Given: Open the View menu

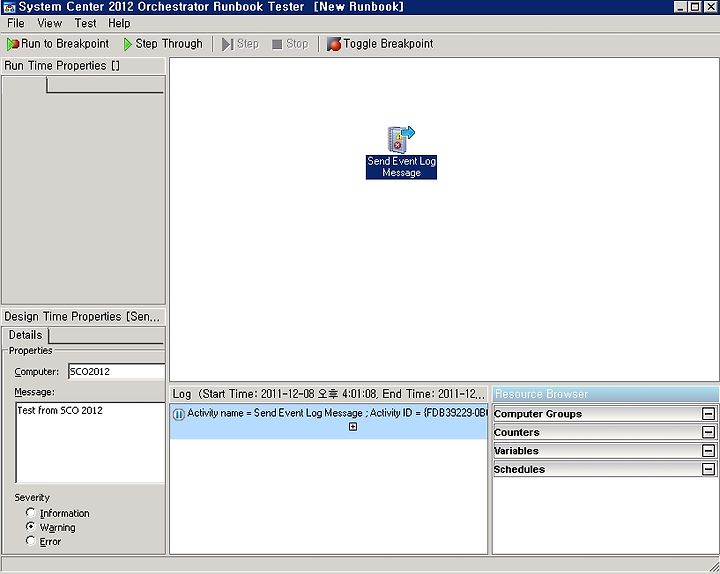Looking at the screenshot, I should coord(50,23).
